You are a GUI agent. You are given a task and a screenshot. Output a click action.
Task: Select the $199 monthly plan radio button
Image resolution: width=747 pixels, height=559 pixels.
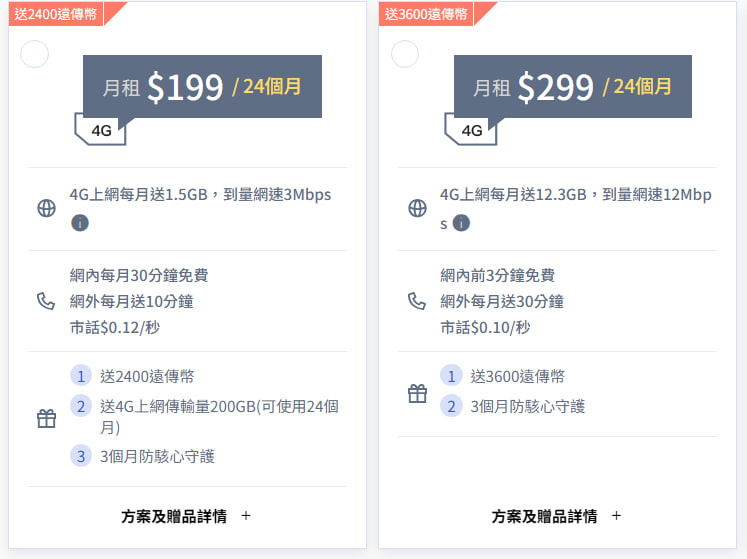coord(34,54)
